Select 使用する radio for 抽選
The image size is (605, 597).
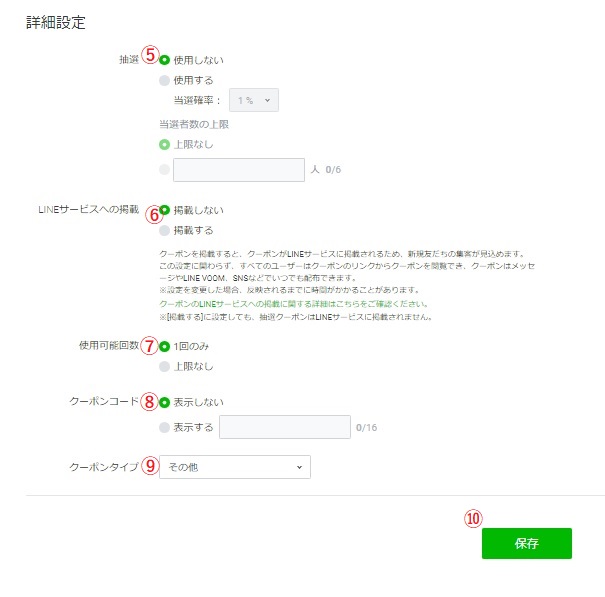point(164,80)
